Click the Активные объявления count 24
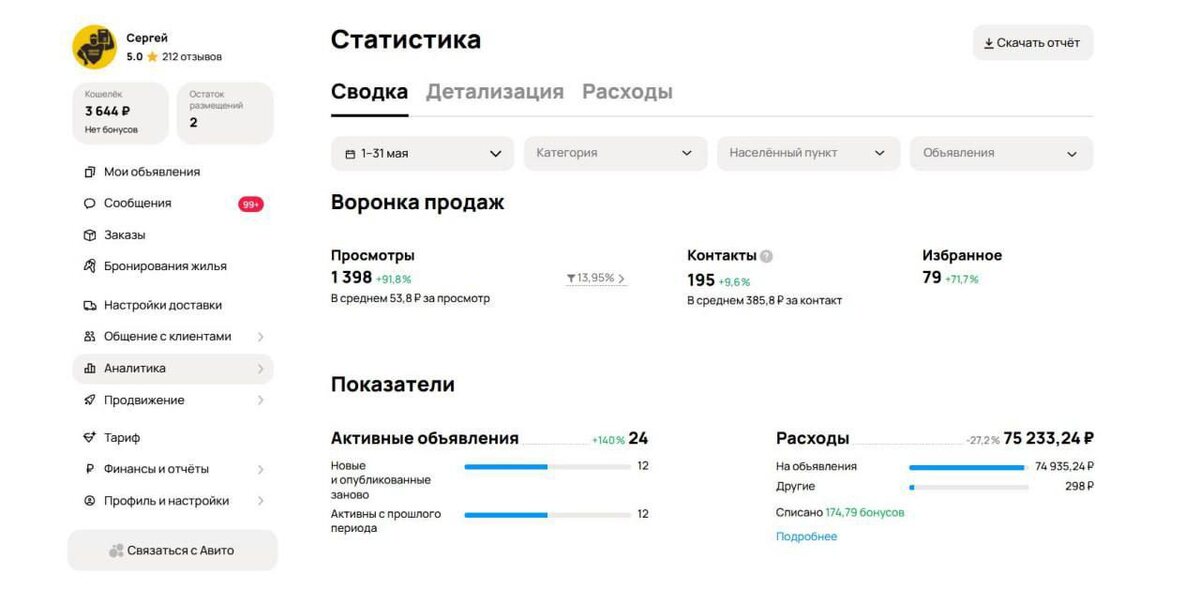Screen dimensions: 1200x590 638,438
